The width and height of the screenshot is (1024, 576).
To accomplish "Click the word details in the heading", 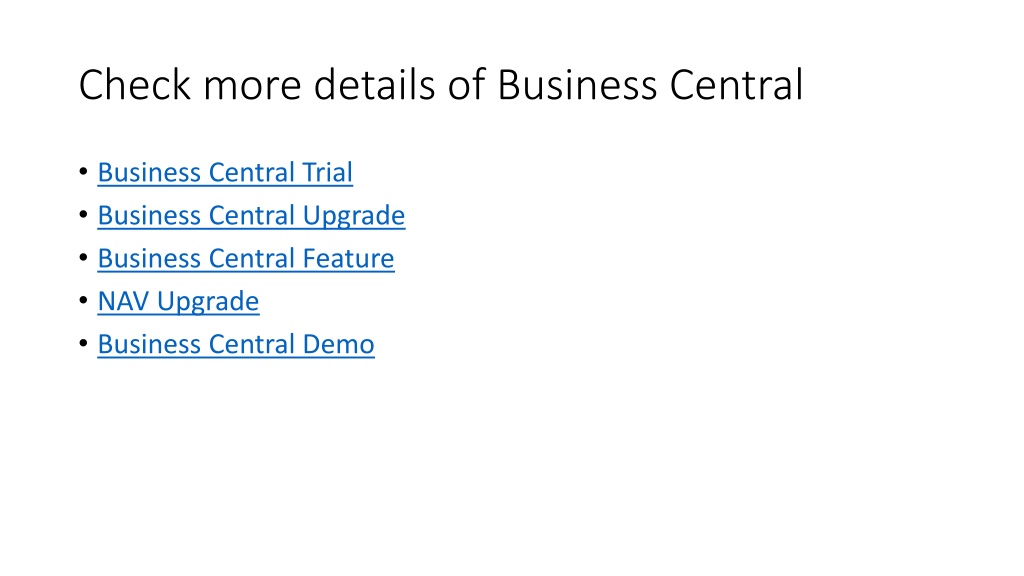I will tap(374, 85).
